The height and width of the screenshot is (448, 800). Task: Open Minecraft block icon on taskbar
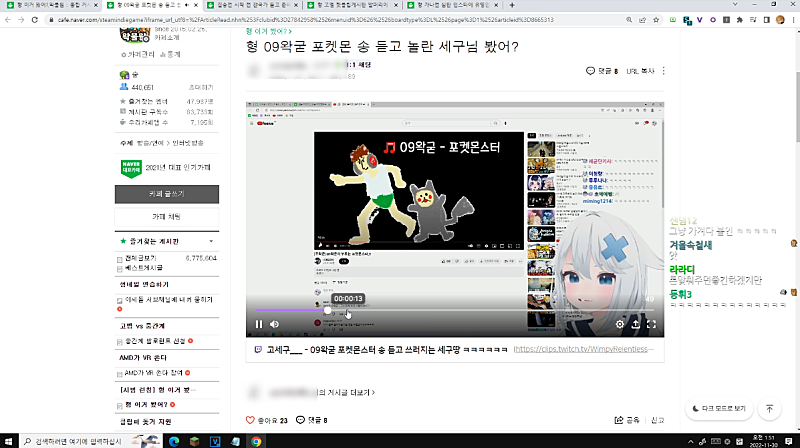click(194, 441)
